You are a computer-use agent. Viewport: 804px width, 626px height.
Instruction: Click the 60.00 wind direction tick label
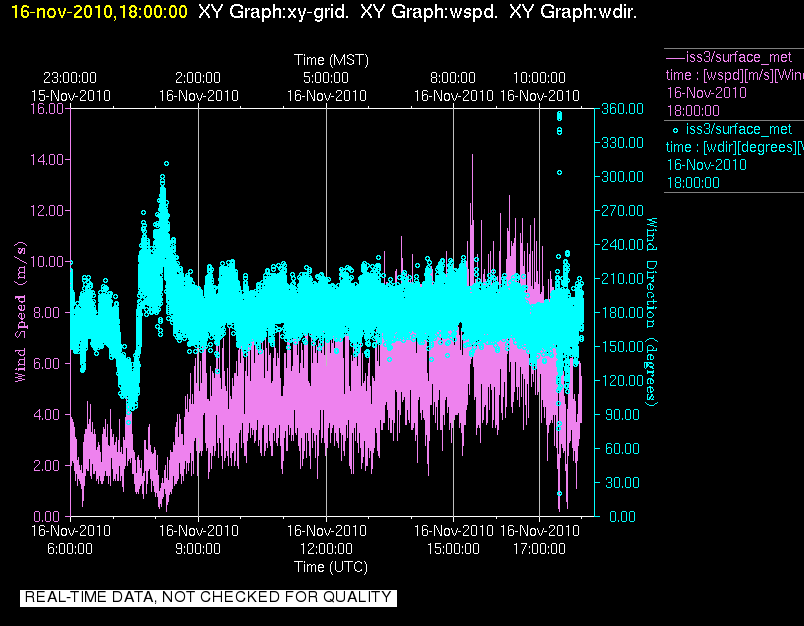622,449
